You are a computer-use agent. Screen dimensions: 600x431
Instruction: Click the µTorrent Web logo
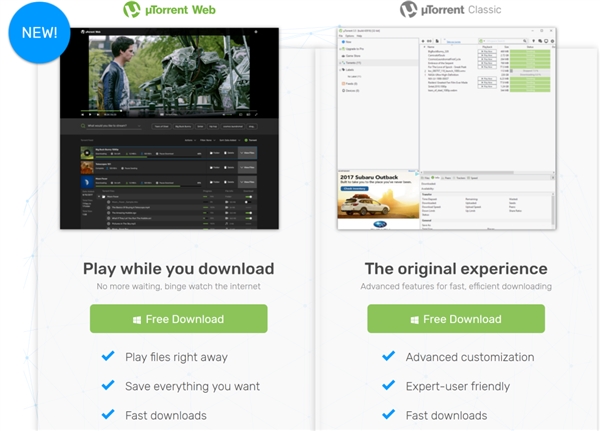pos(169,10)
